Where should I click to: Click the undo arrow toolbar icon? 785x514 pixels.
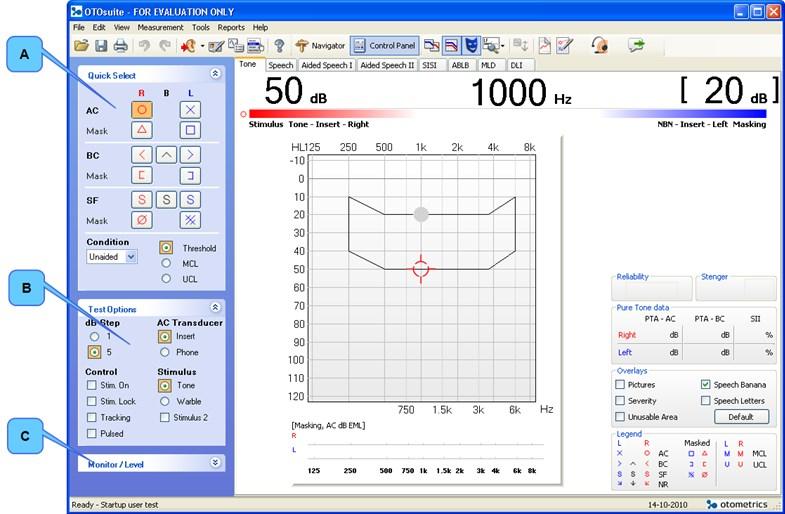[144, 46]
